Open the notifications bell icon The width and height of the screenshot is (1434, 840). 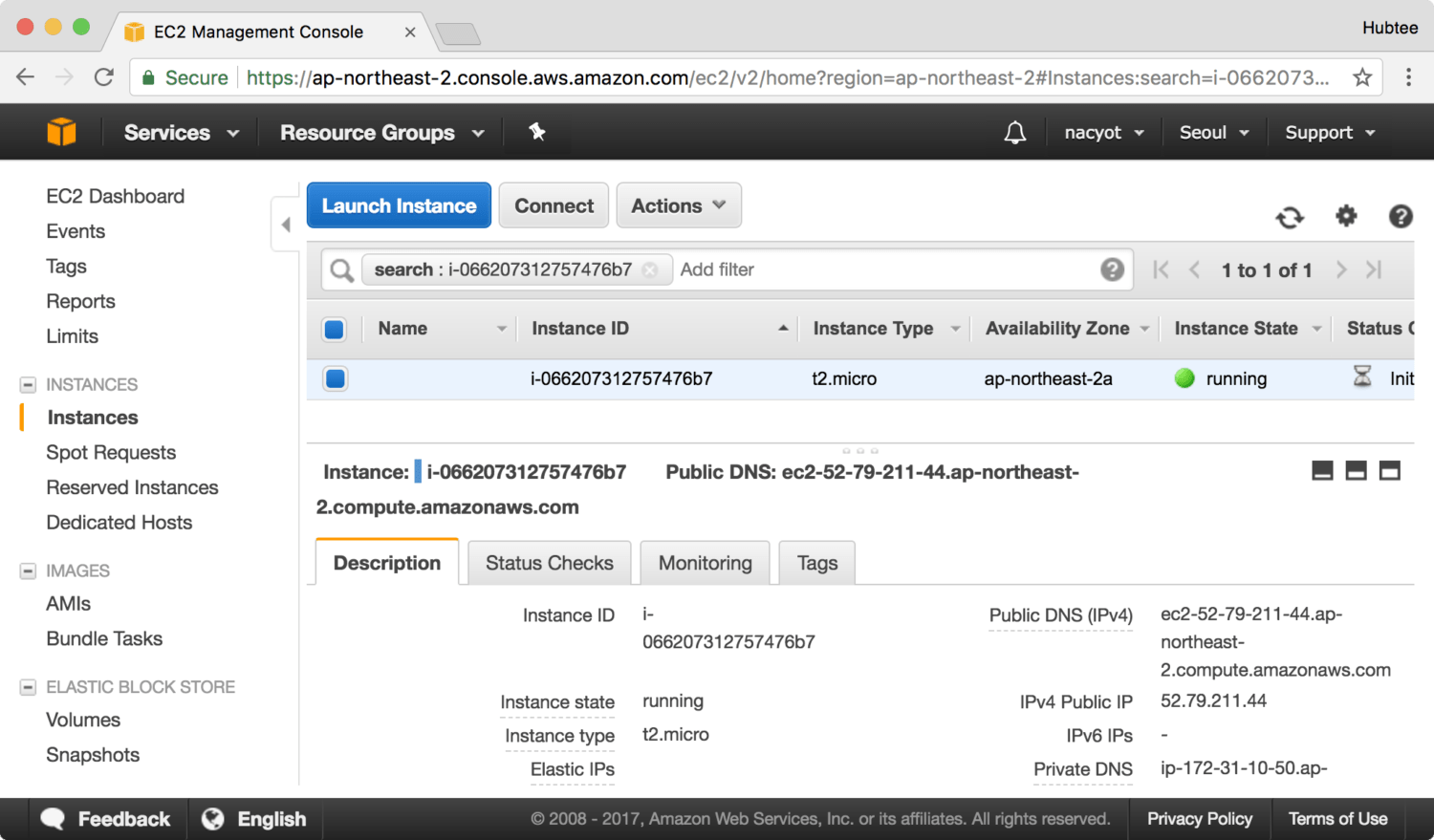[1015, 133]
